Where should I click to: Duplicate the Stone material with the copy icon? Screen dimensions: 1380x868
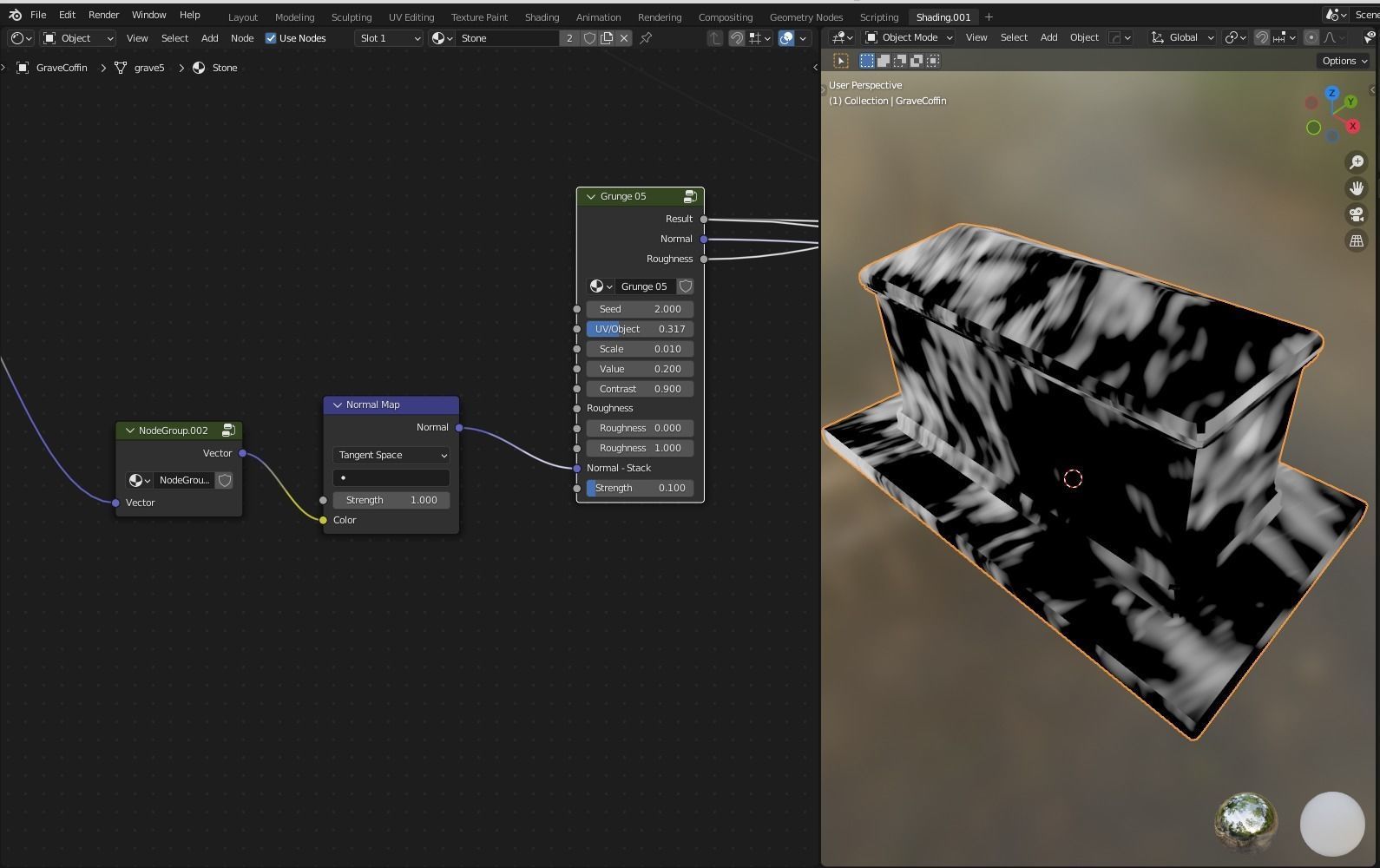click(607, 38)
